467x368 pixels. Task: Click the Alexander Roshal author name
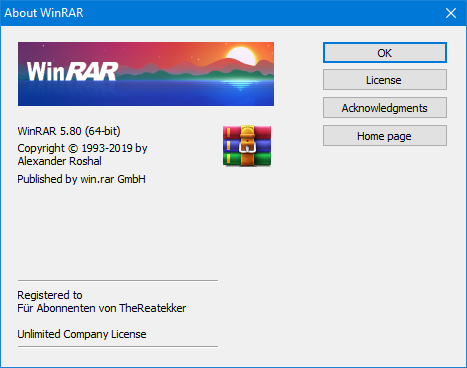[60, 161]
